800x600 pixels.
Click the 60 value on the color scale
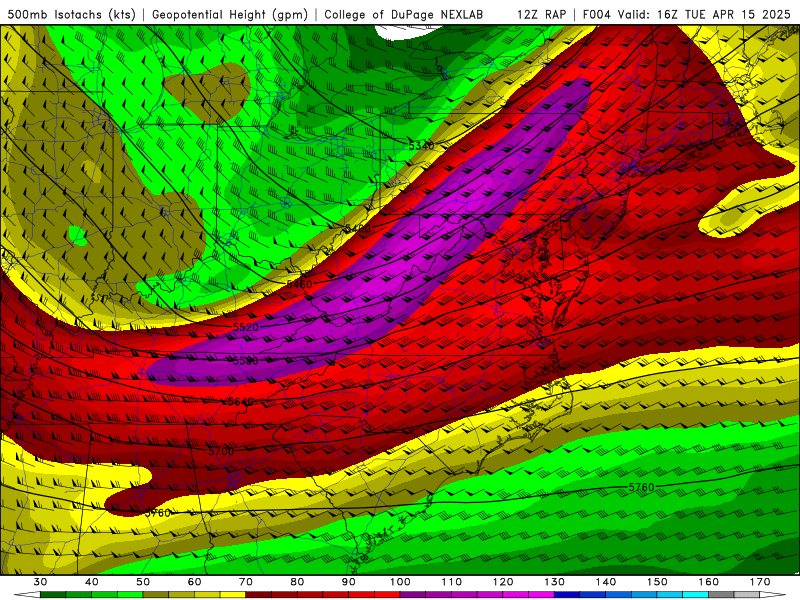pos(194,582)
